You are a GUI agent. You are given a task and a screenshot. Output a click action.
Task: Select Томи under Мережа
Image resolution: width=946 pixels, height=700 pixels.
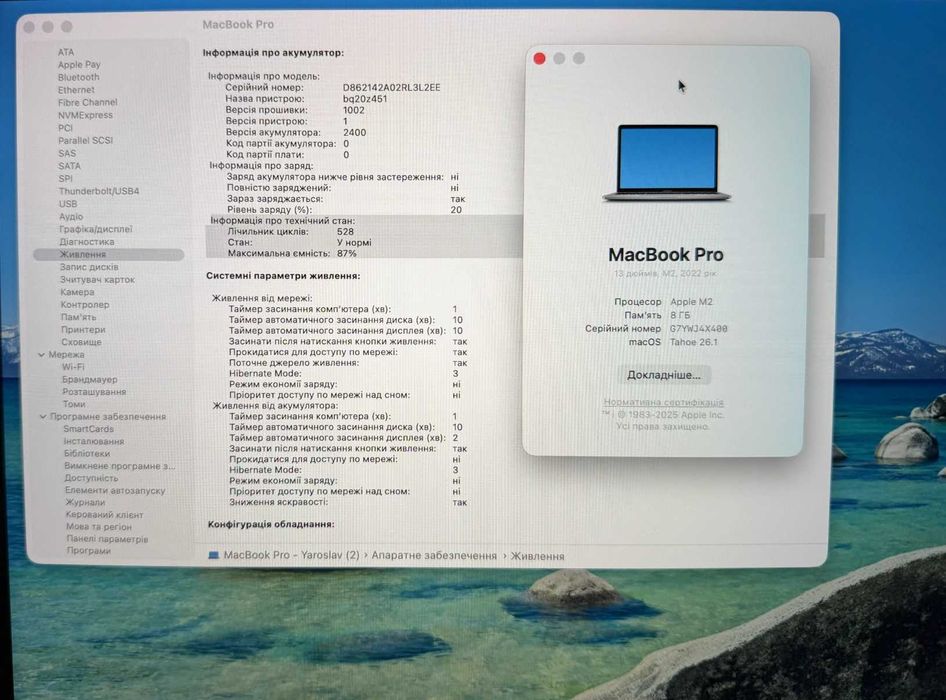click(74, 404)
